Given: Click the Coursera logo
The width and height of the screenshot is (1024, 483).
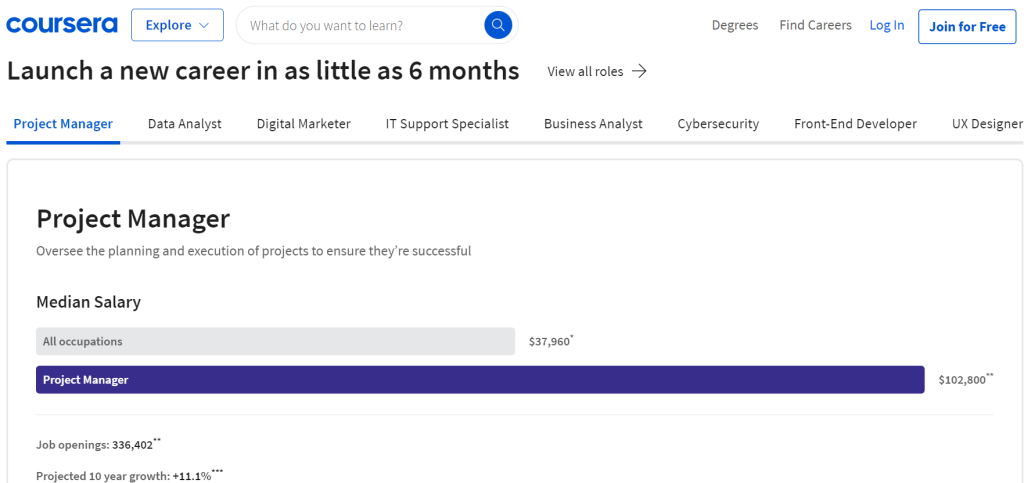Looking at the screenshot, I should click(x=62, y=25).
